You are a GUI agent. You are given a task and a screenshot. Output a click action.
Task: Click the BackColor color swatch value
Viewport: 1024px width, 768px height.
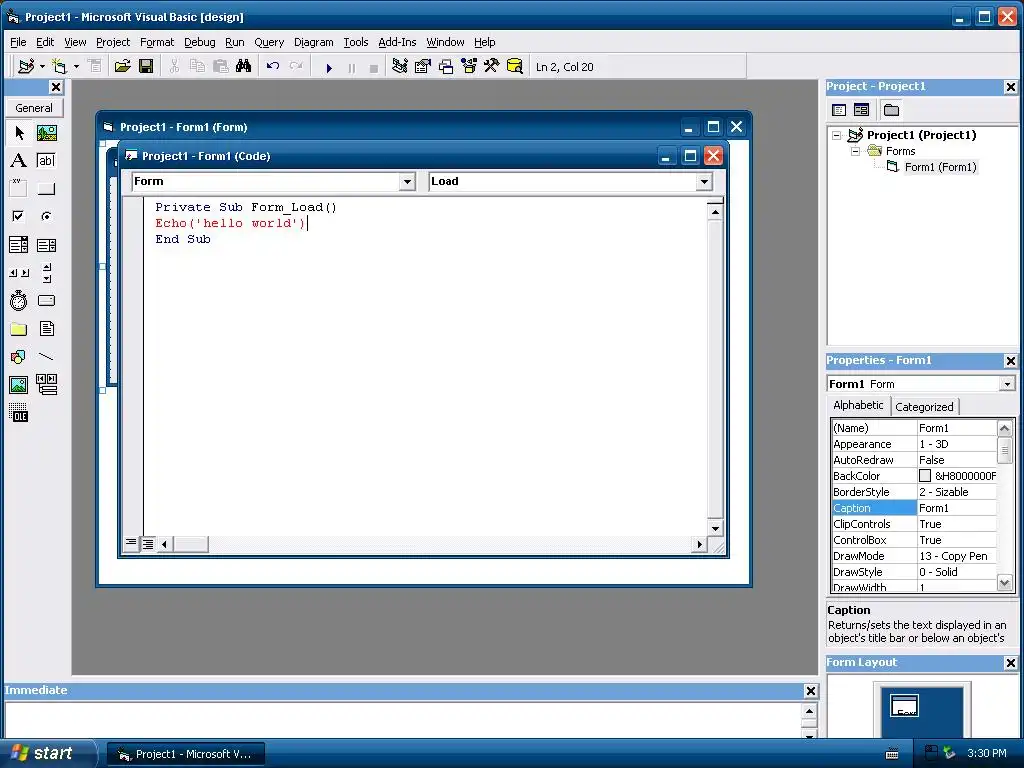(925, 476)
